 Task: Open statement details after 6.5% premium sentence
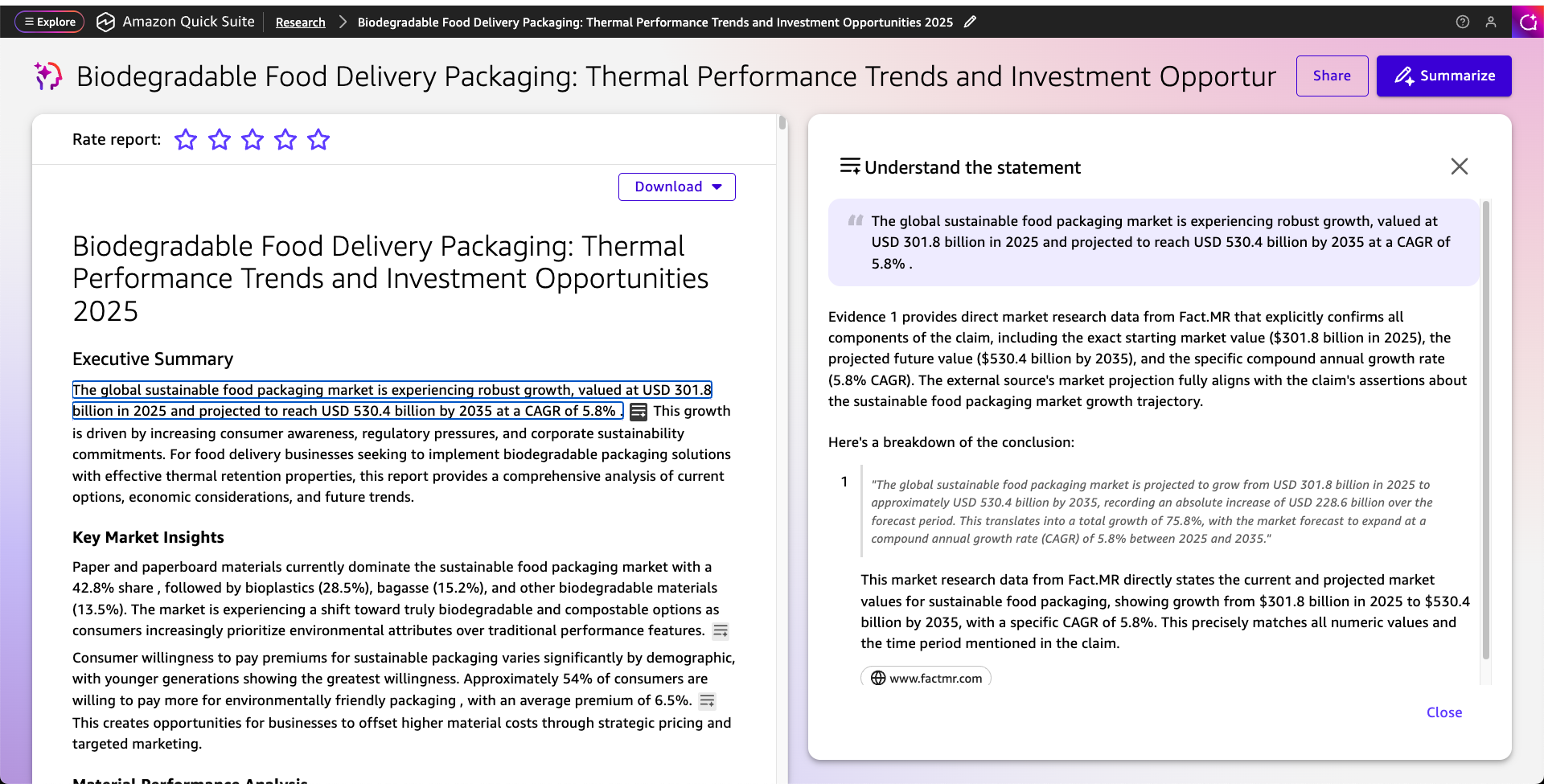coord(707,701)
